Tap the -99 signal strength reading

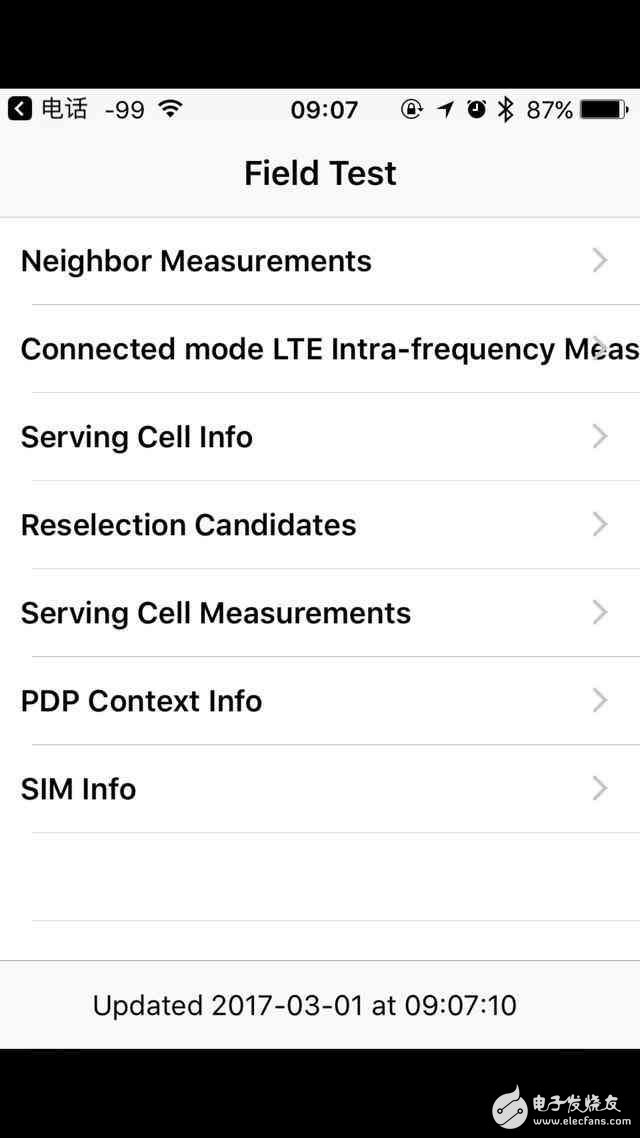point(125,110)
